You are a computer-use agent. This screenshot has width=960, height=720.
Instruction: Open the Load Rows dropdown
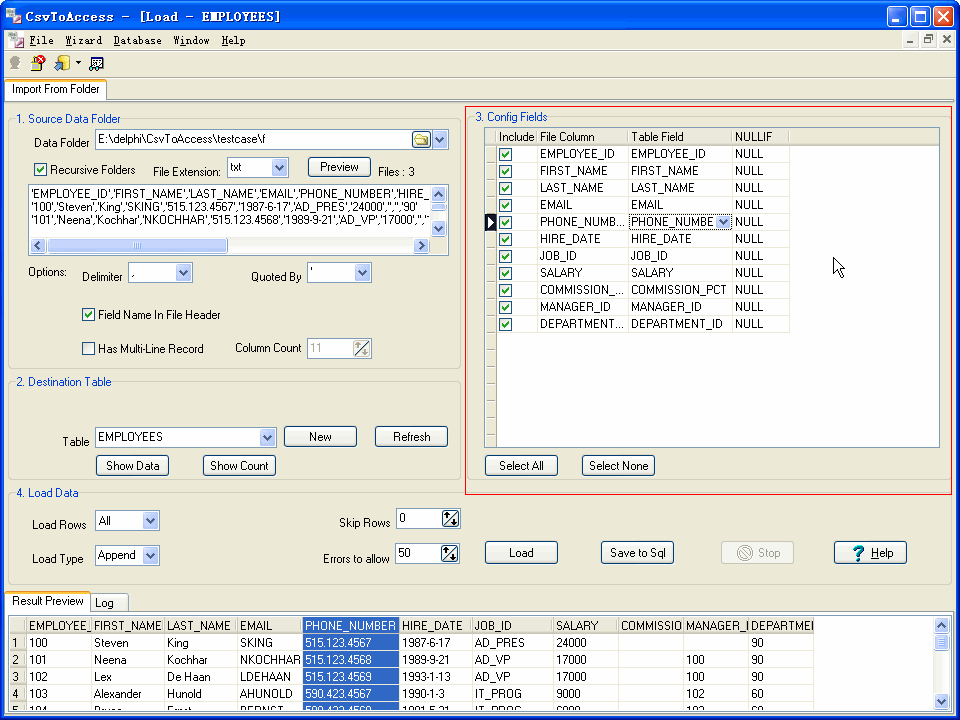point(150,521)
